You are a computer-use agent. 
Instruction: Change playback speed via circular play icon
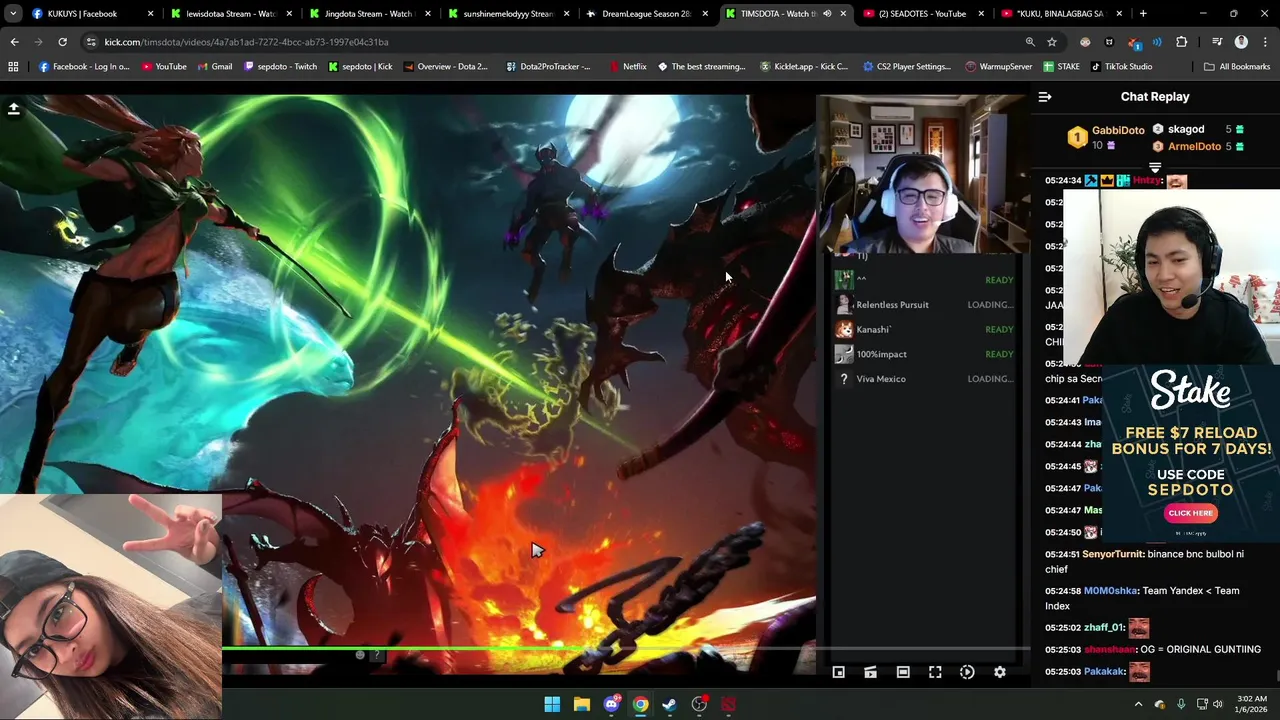967,672
